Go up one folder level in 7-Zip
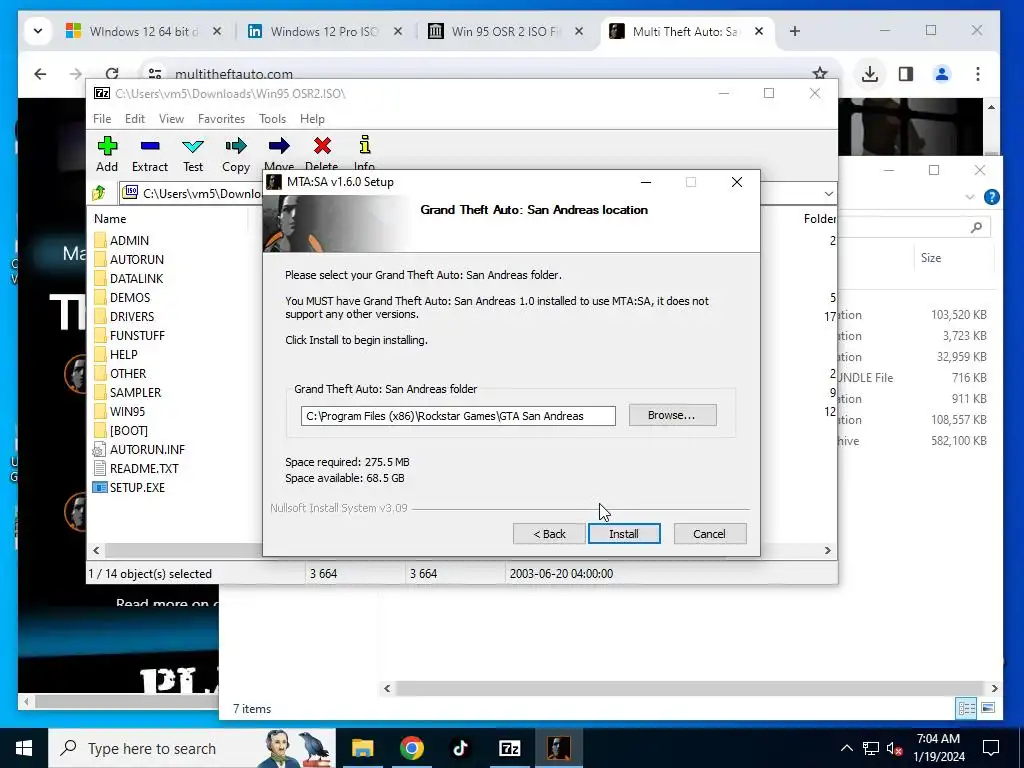Screen dimensions: 1024x768 (x=99, y=193)
